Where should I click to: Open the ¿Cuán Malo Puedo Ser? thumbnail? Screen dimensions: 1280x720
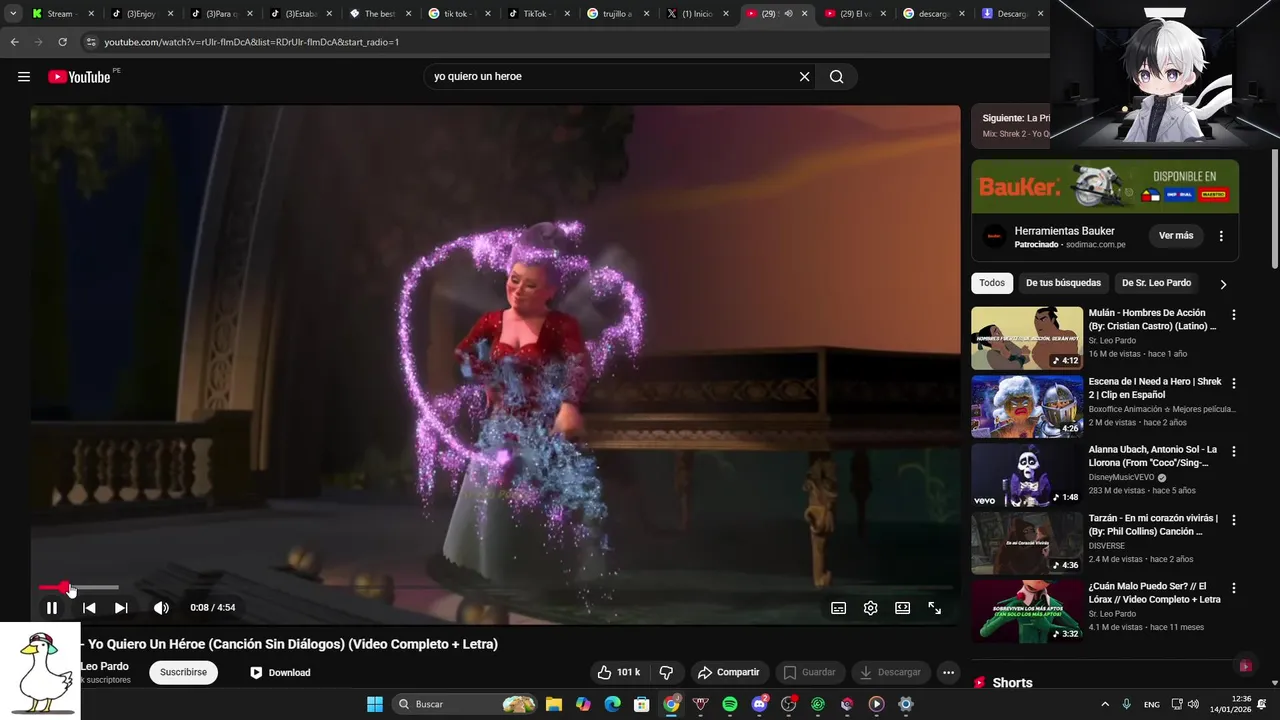(1027, 611)
